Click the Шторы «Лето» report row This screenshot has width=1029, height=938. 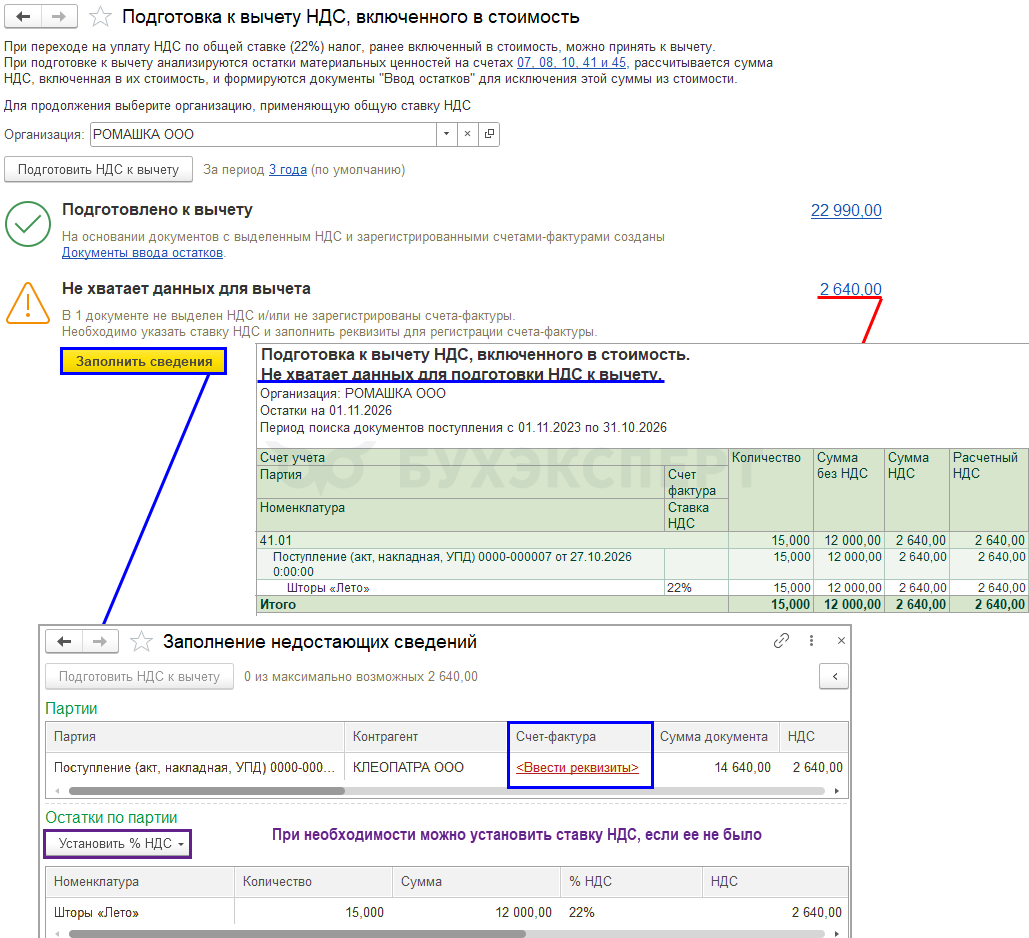tap(642, 587)
